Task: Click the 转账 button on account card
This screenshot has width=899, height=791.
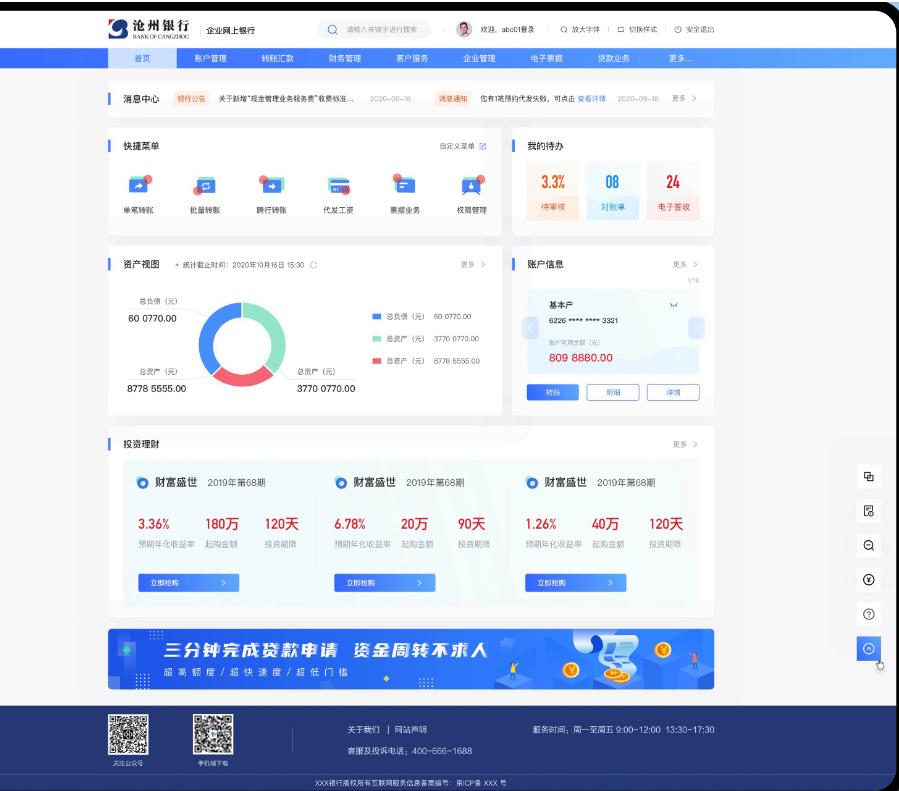Action: tap(553, 393)
